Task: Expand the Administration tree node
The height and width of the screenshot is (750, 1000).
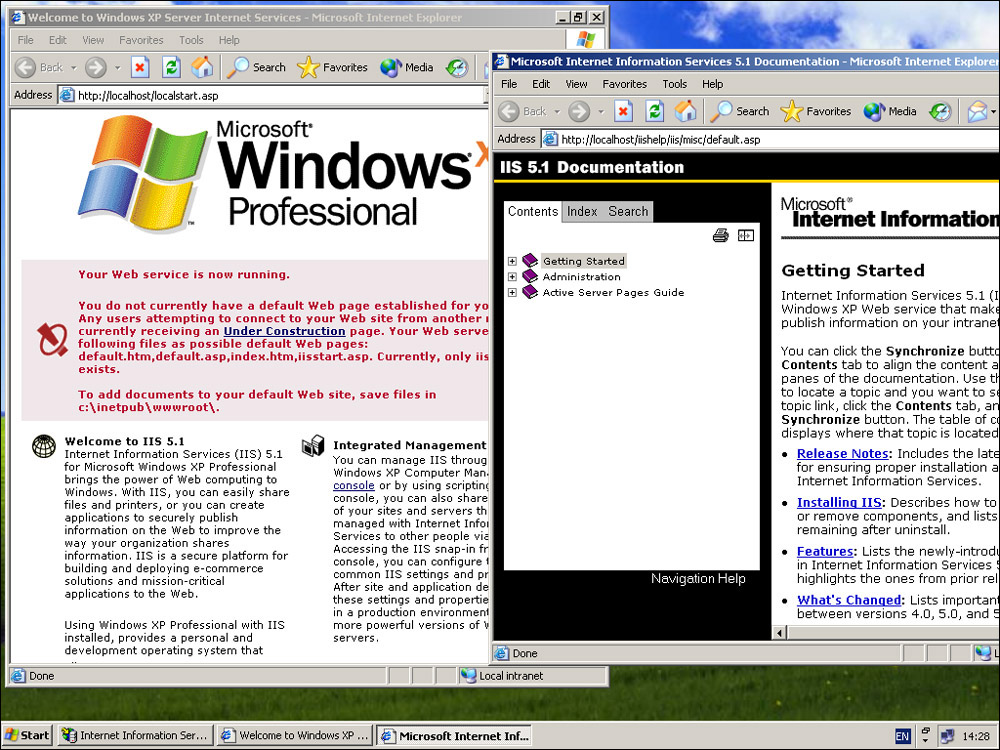Action: pos(512,277)
